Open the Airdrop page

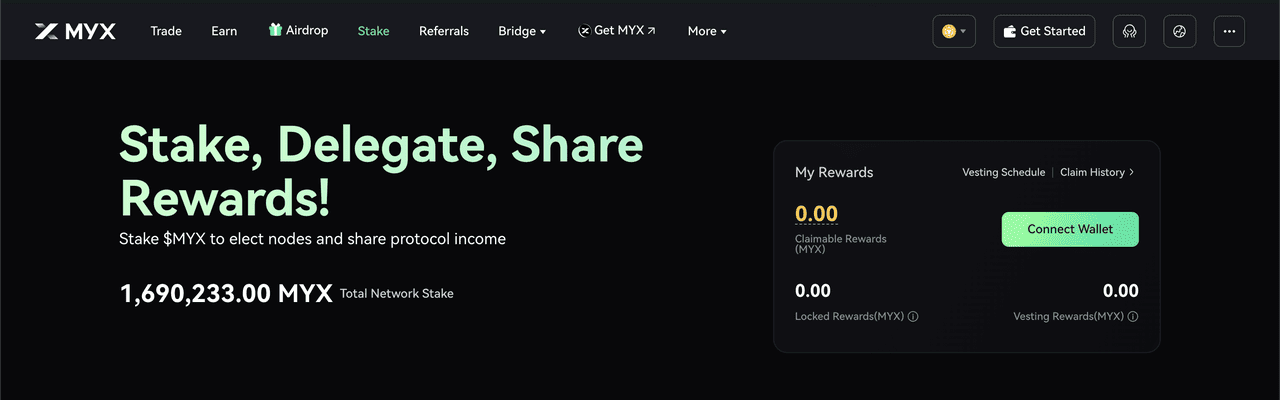(x=298, y=31)
